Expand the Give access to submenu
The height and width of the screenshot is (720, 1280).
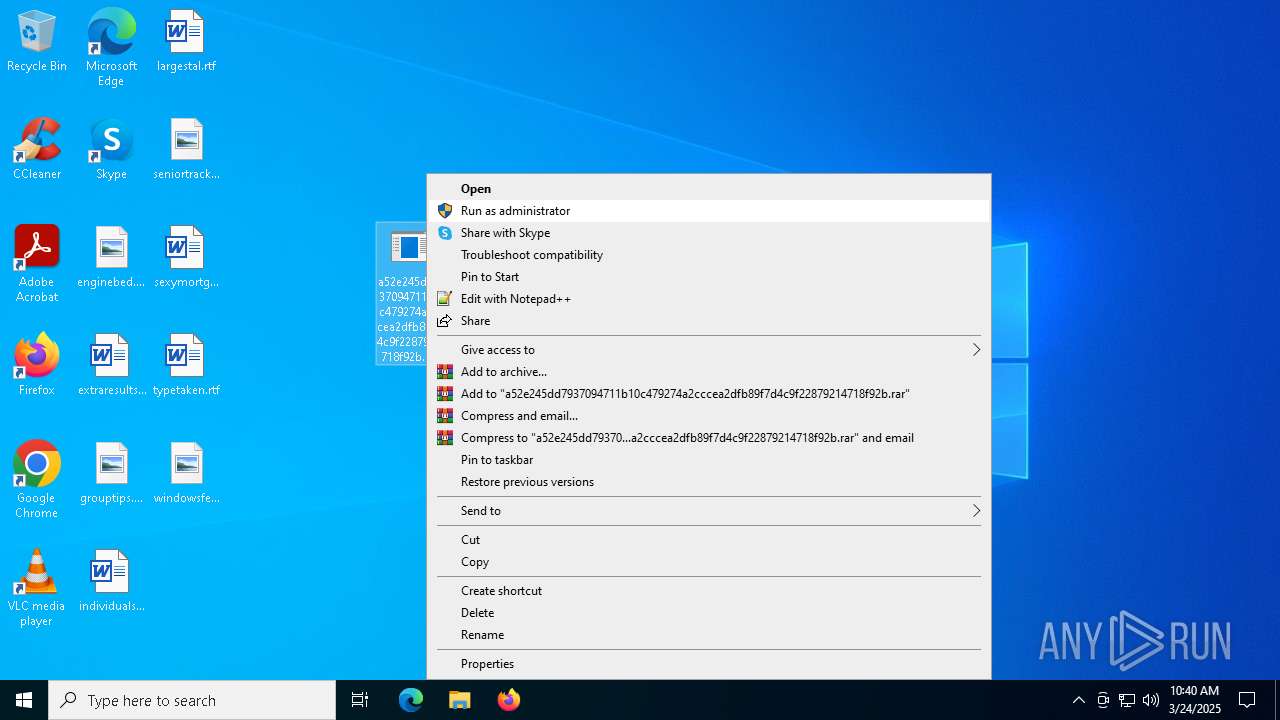click(x=709, y=350)
